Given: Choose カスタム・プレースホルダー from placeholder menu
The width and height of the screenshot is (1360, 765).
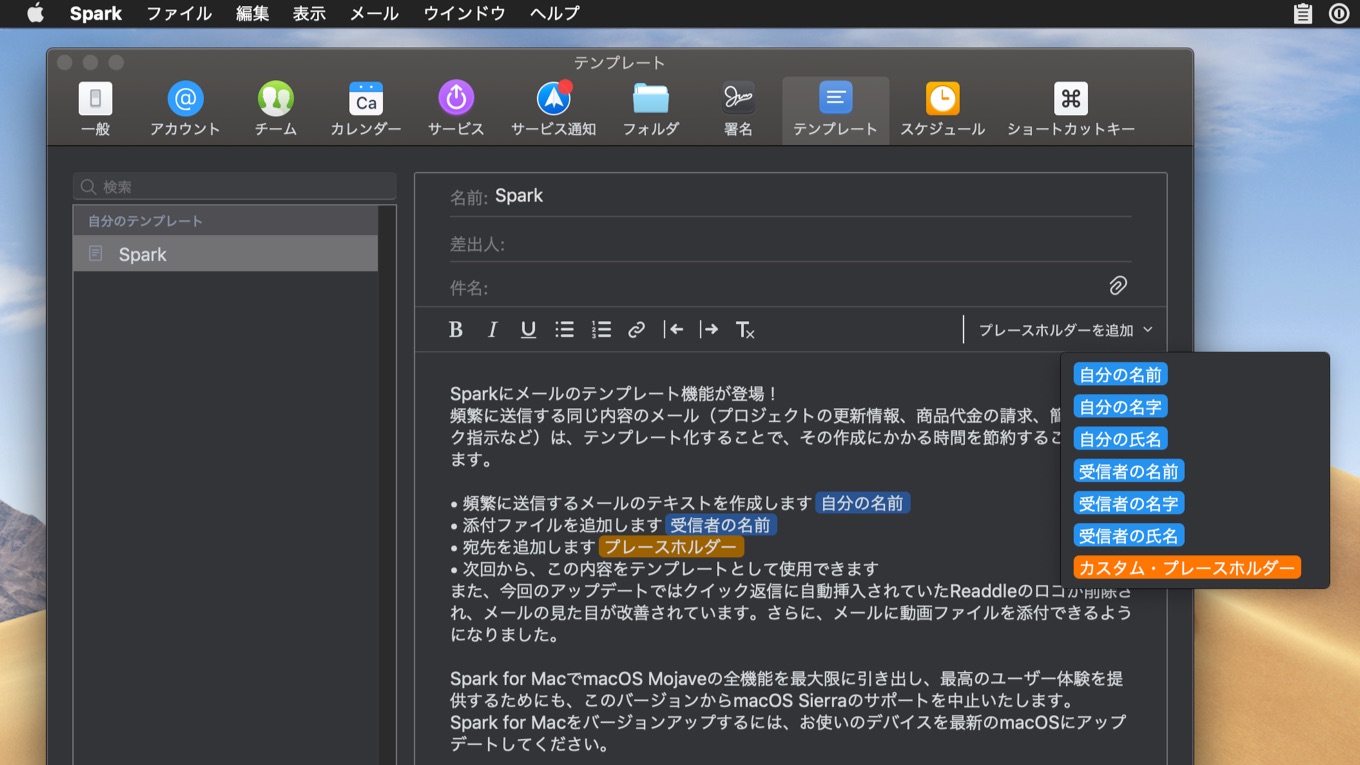Looking at the screenshot, I should coord(1187,568).
